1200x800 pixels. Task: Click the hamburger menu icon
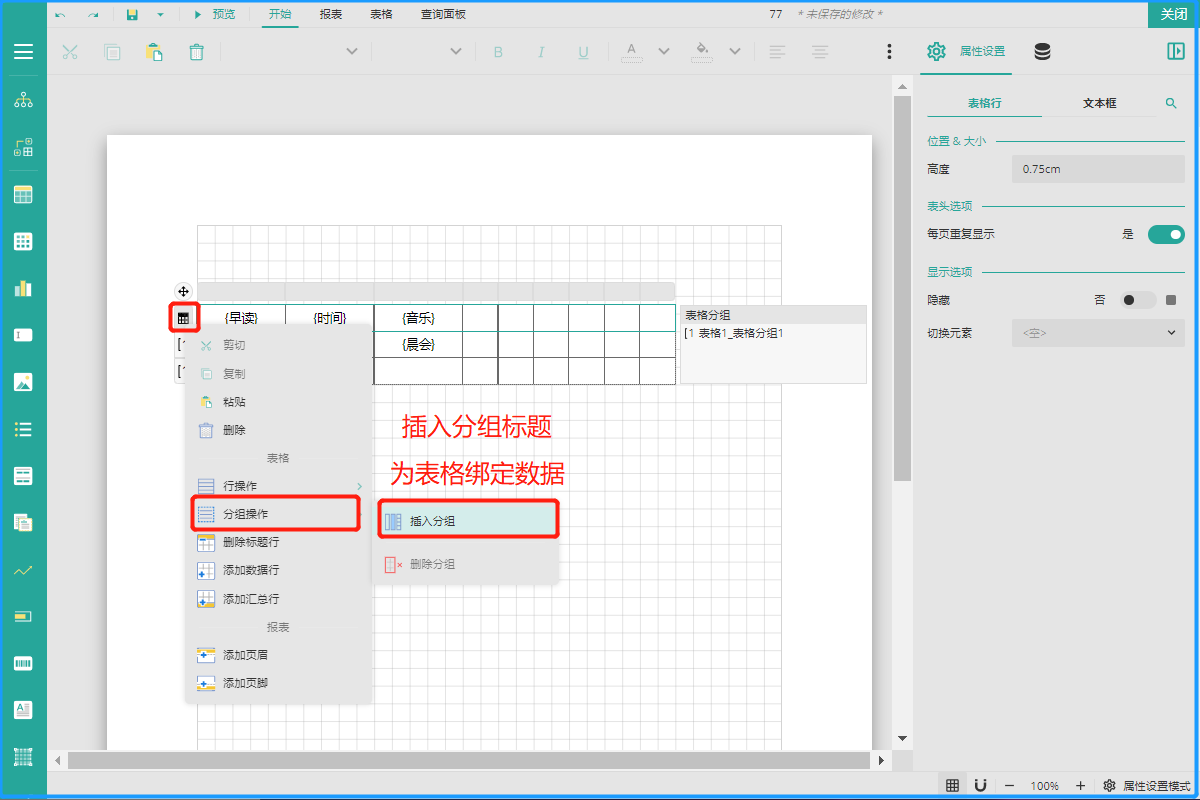(23, 52)
